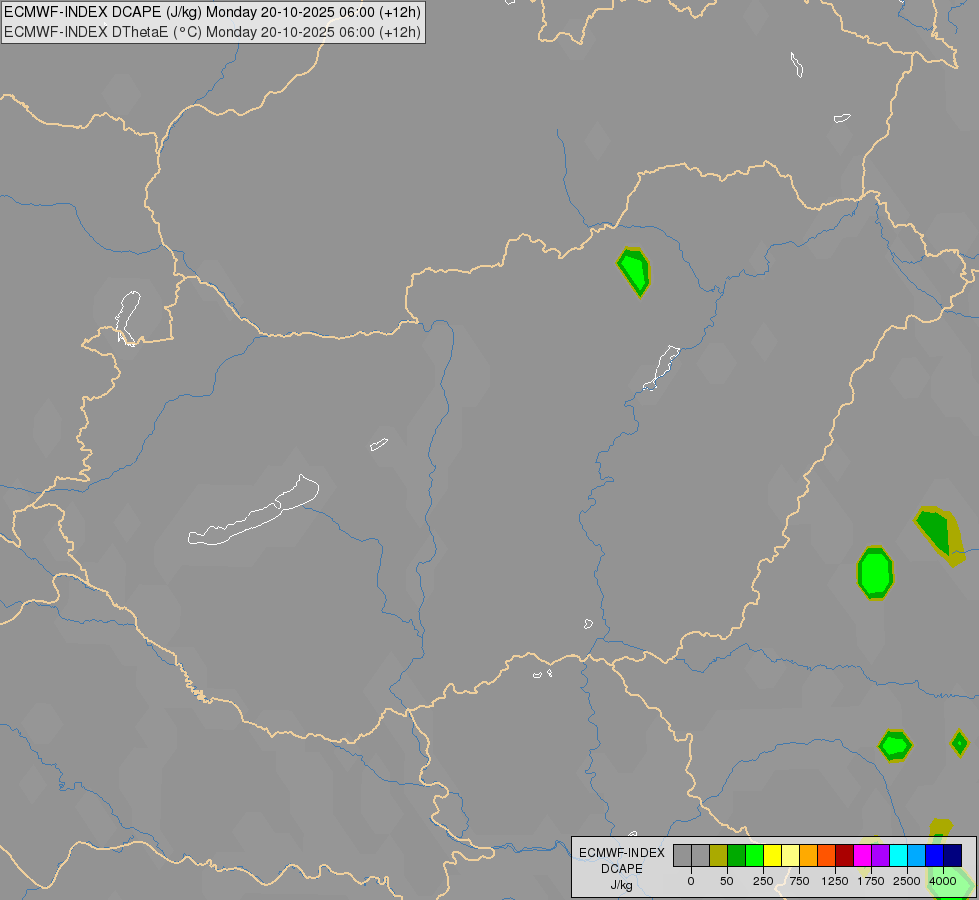Click the 1750 value on the legend scale
Image resolution: width=979 pixels, height=900 pixels.
tap(871, 881)
